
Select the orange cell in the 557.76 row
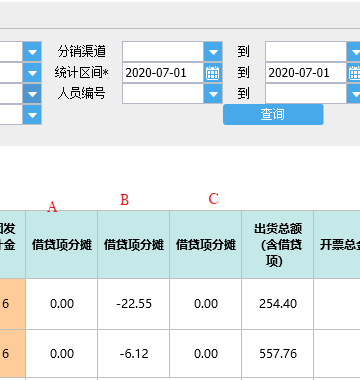12,354
